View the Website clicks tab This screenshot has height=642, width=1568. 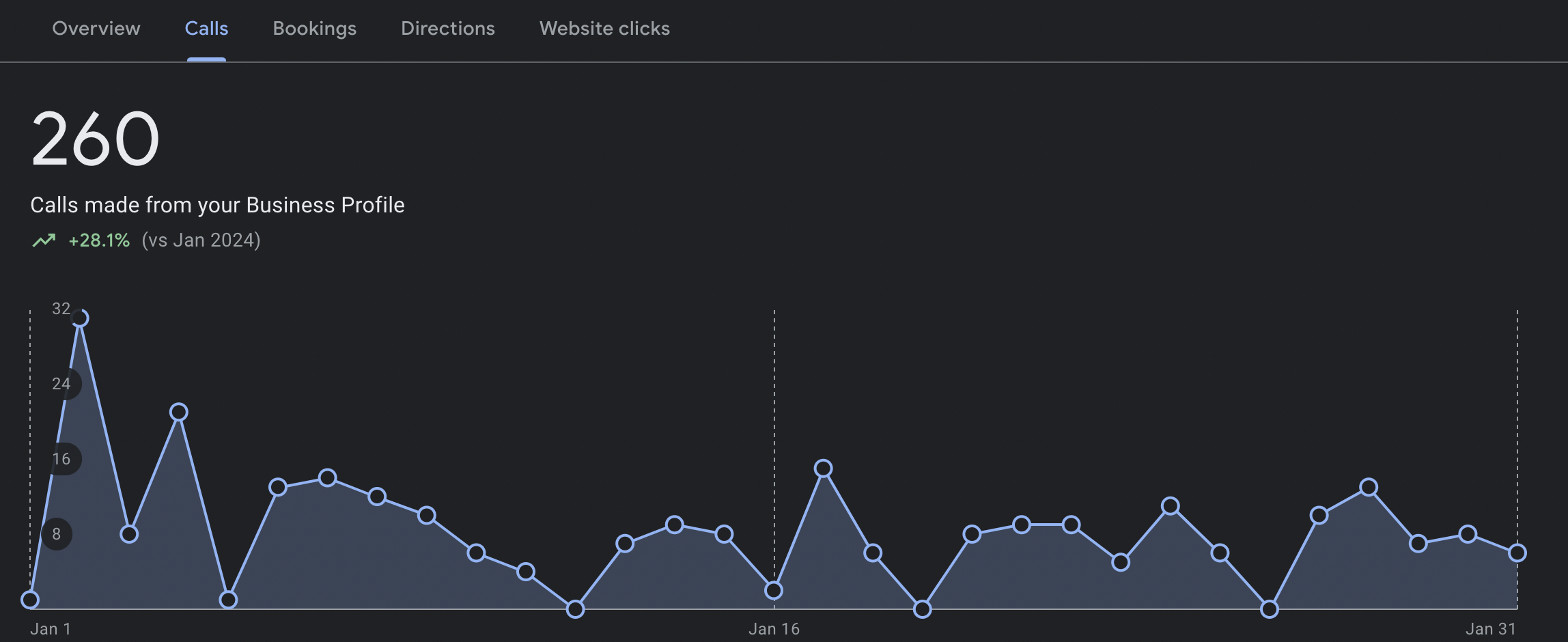pos(604,29)
